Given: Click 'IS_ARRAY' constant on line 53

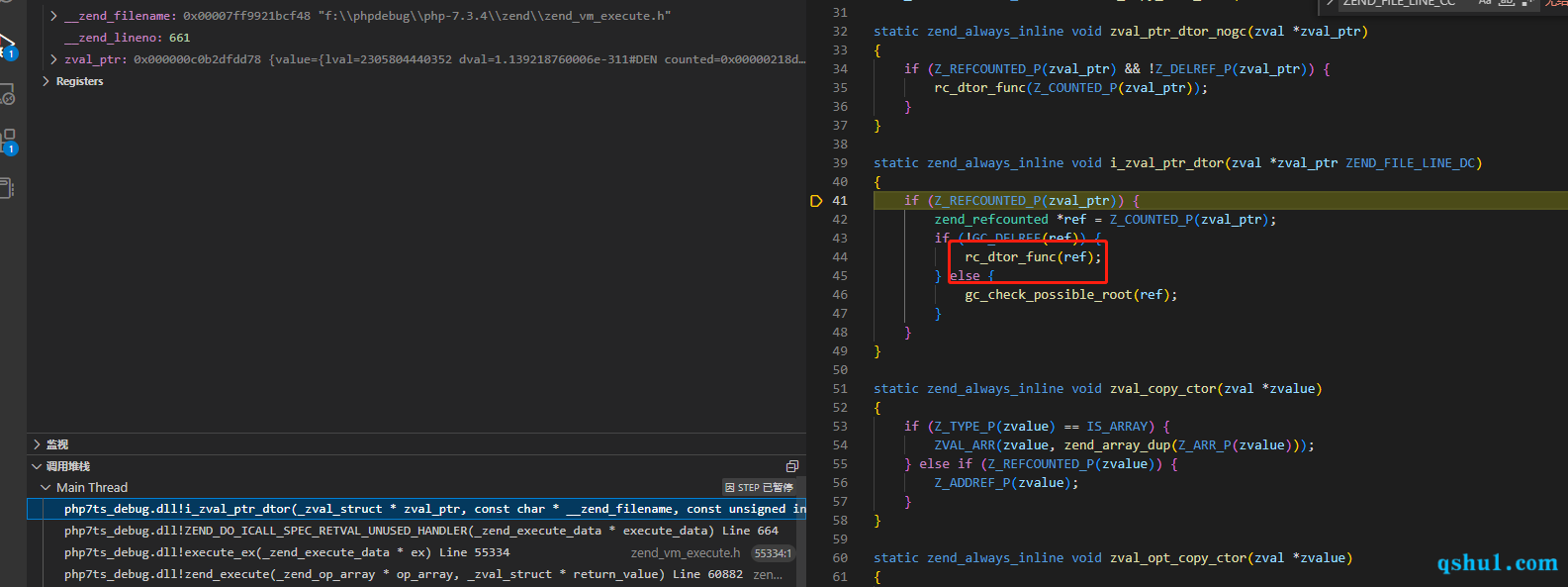Looking at the screenshot, I should [x=1117, y=427].
